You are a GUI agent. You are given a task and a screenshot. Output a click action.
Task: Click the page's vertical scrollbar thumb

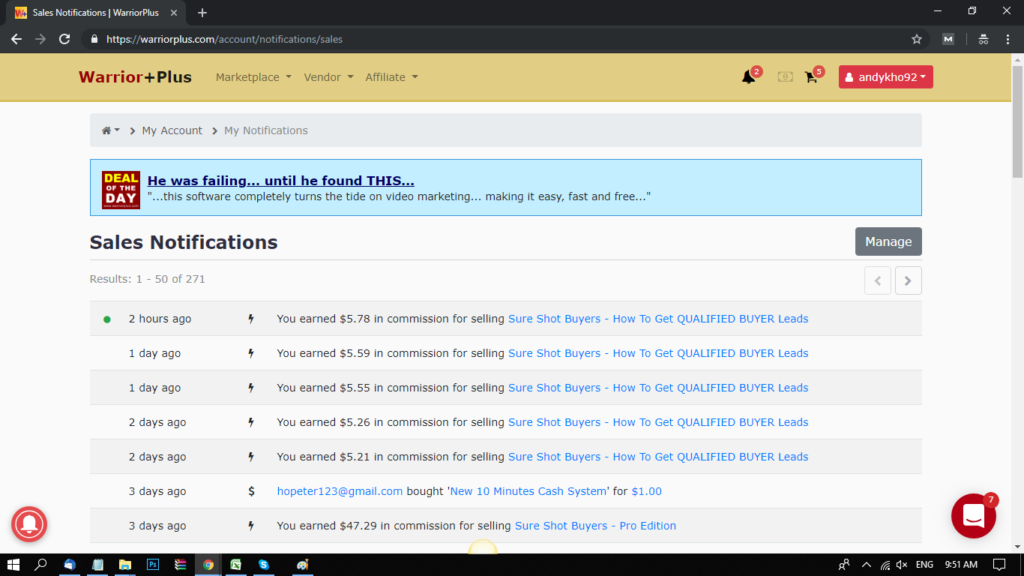(x=1017, y=121)
